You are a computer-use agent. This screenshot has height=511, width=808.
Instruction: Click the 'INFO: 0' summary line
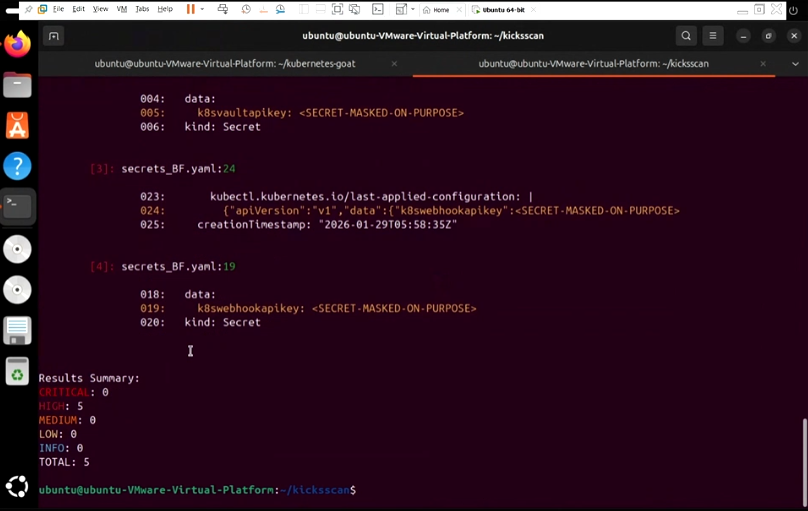coord(61,448)
